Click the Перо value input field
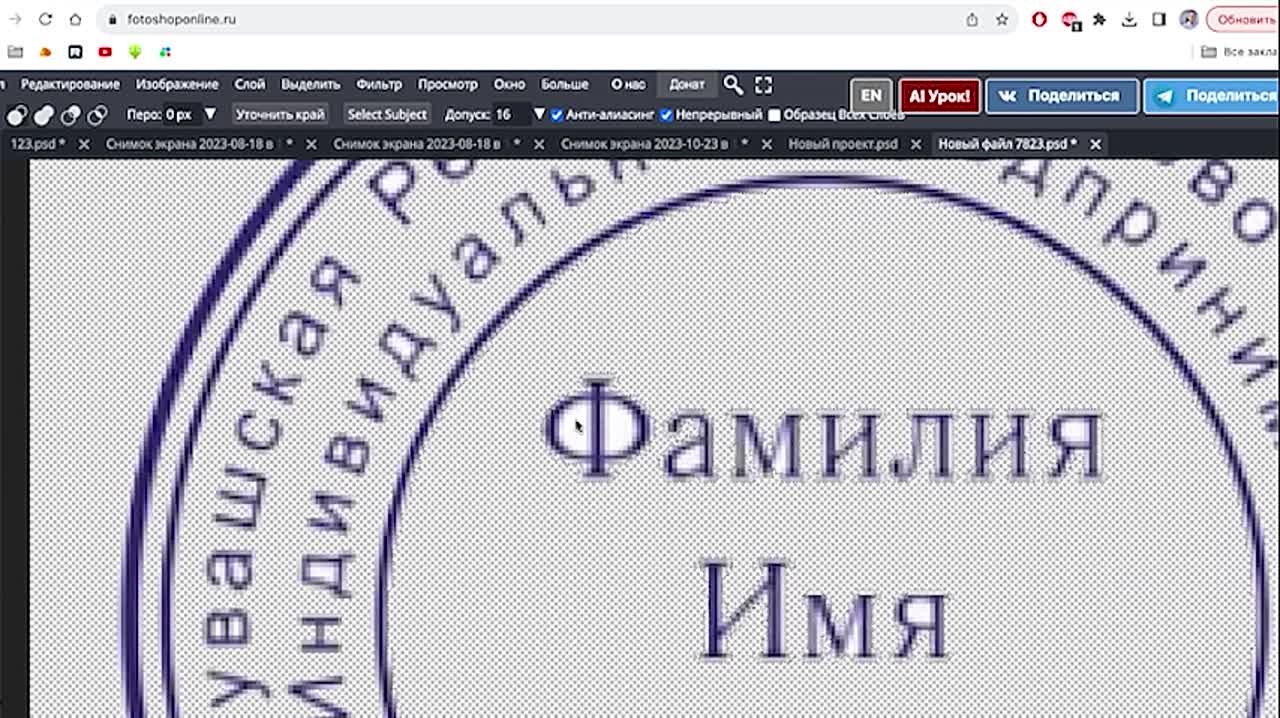 coord(181,114)
